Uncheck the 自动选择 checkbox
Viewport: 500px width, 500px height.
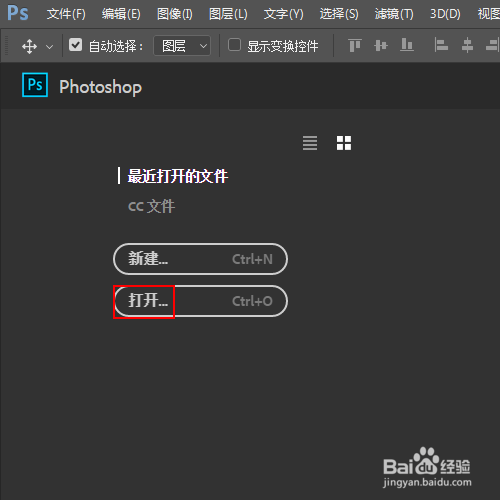(75, 45)
